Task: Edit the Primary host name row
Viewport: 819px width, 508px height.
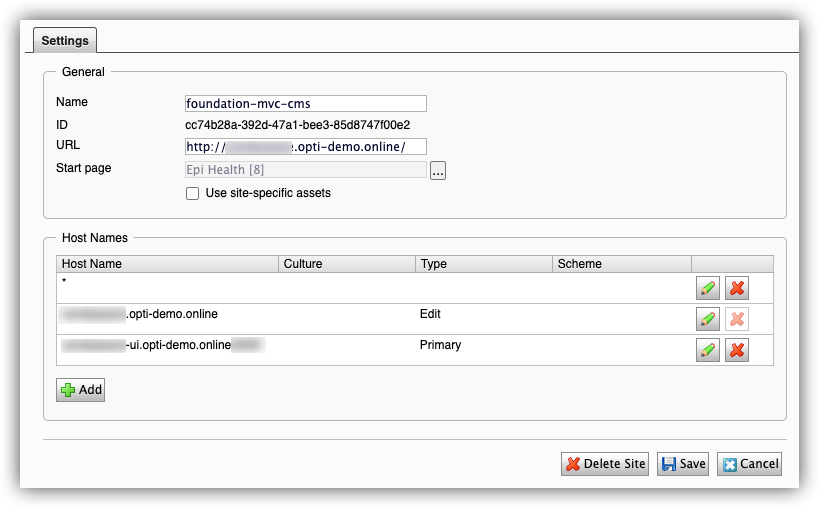Action: click(x=708, y=350)
